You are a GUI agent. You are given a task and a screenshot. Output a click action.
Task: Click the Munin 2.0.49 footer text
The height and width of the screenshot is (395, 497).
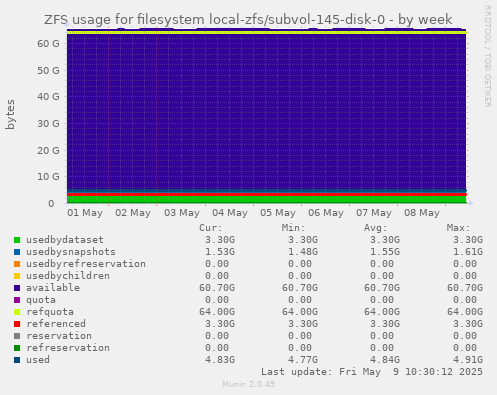pos(249,384)
